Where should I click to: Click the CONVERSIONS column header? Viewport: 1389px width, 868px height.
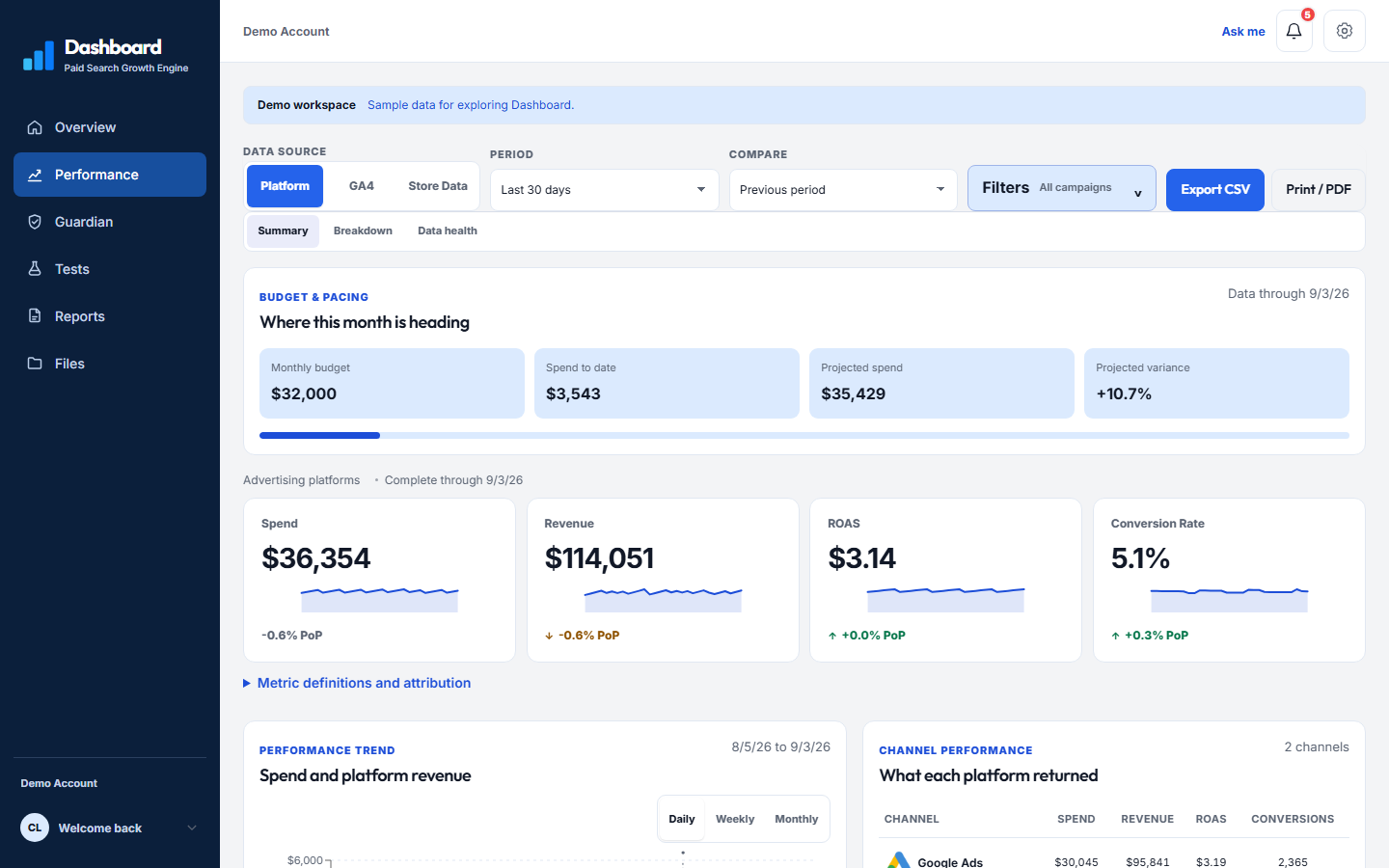click(x=1293, y=819)
